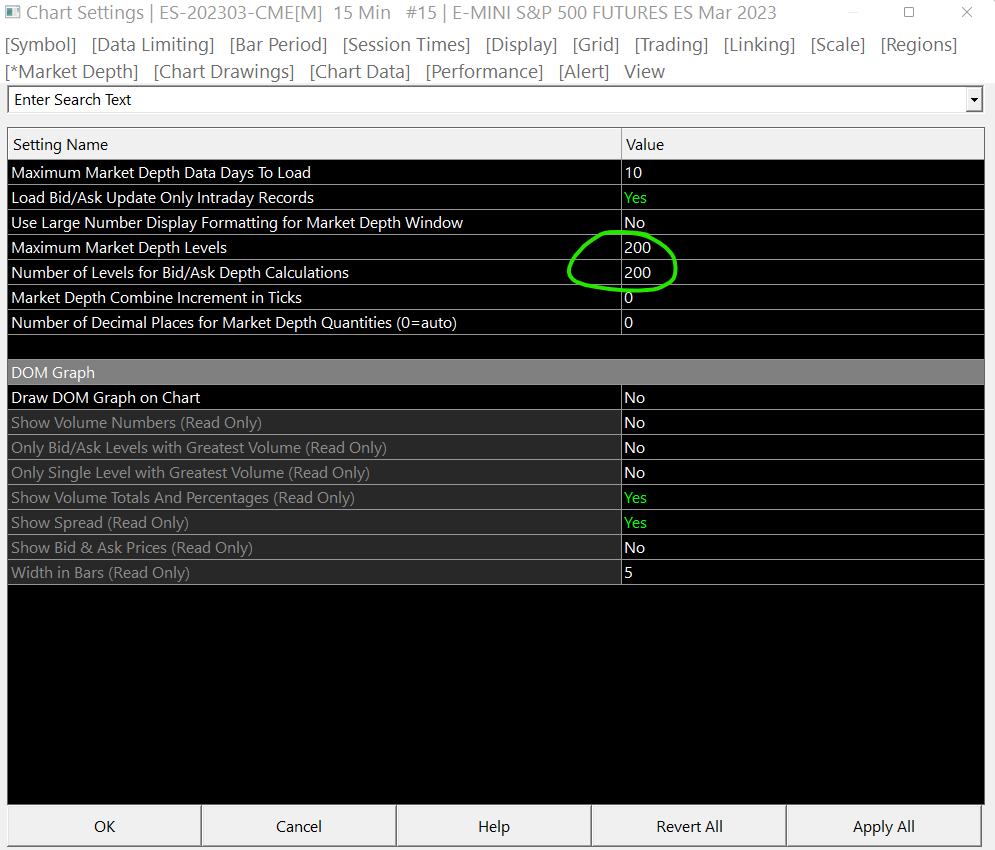This screenshot has height=850, width=995.
Task: Click the Apply All button
Action: [884, 827]
